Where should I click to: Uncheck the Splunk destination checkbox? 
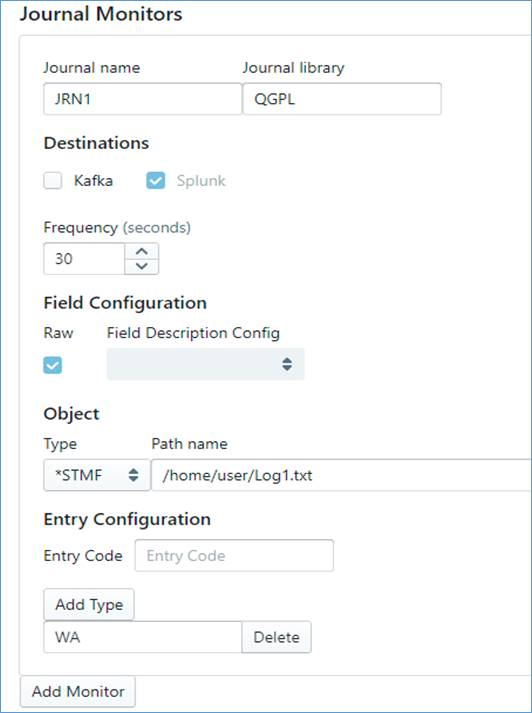pyautogui.click(x=156, y=181)
